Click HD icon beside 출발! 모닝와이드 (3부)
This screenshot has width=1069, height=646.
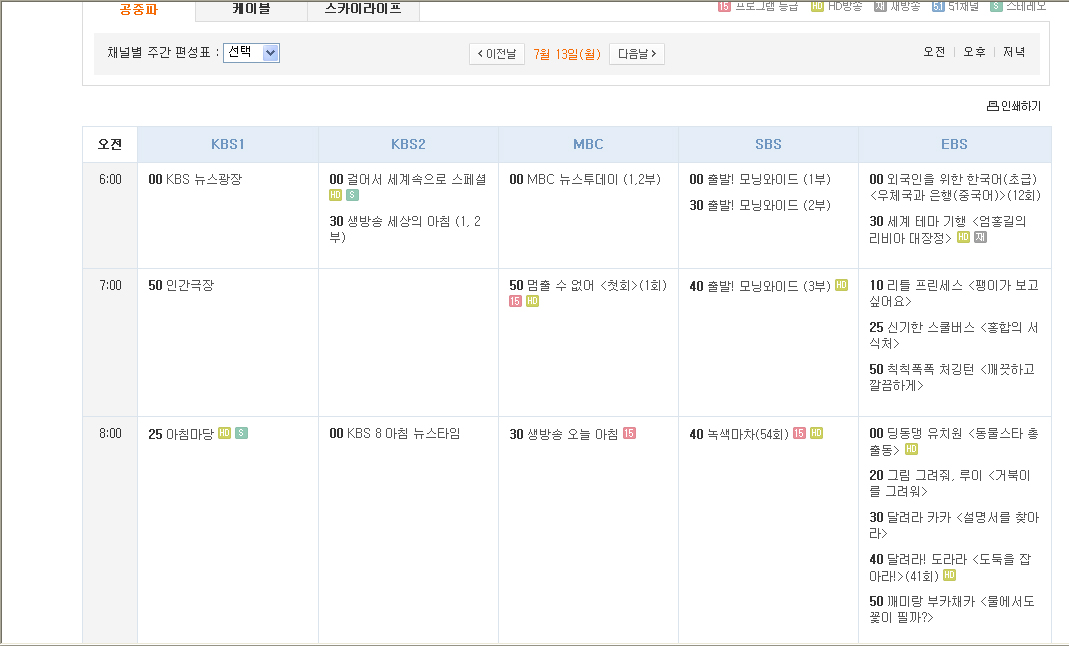(841, 285)
